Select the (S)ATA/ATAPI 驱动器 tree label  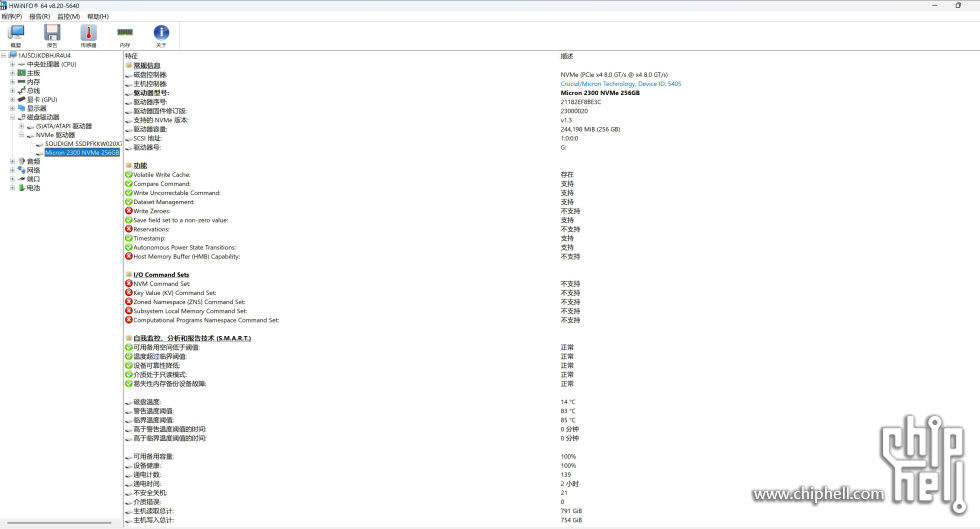click(x=64, y=126)
